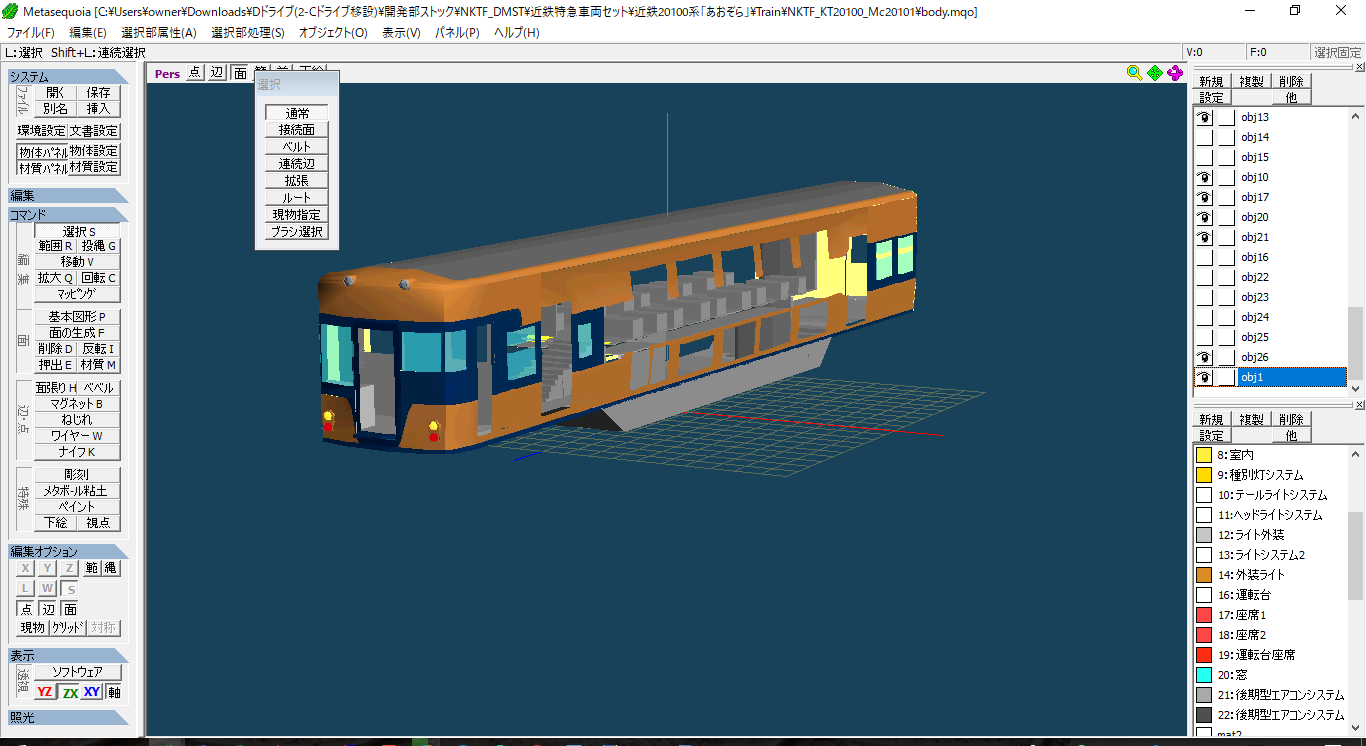Collapse the 編集オプション panel header
The image size is (1366, 746).
click(x=68, y=552)
